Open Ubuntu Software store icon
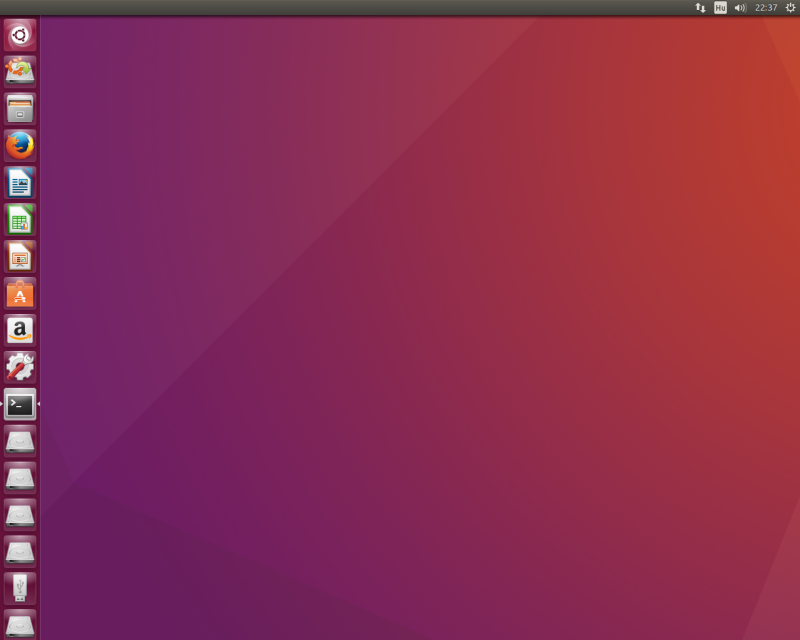Image resolution: width=800 pixels, height=640 pixels. point(20,293)
